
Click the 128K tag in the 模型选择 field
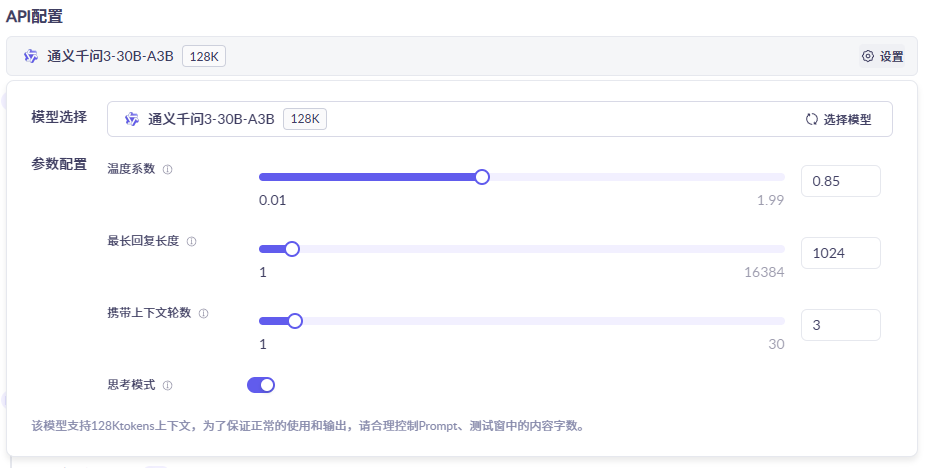pyautogui.click(x=305, y=119)
